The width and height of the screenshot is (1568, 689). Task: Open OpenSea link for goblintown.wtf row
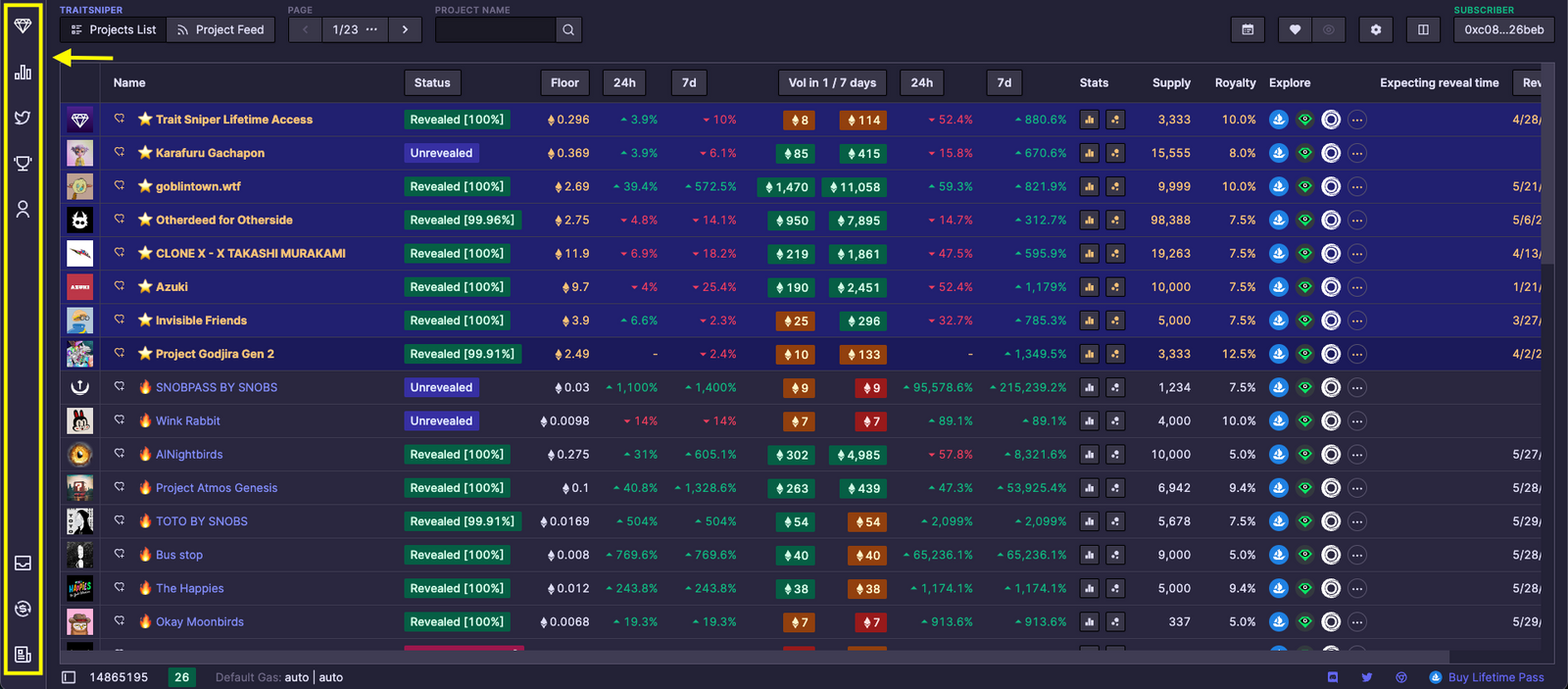(x=1278, y=186)
